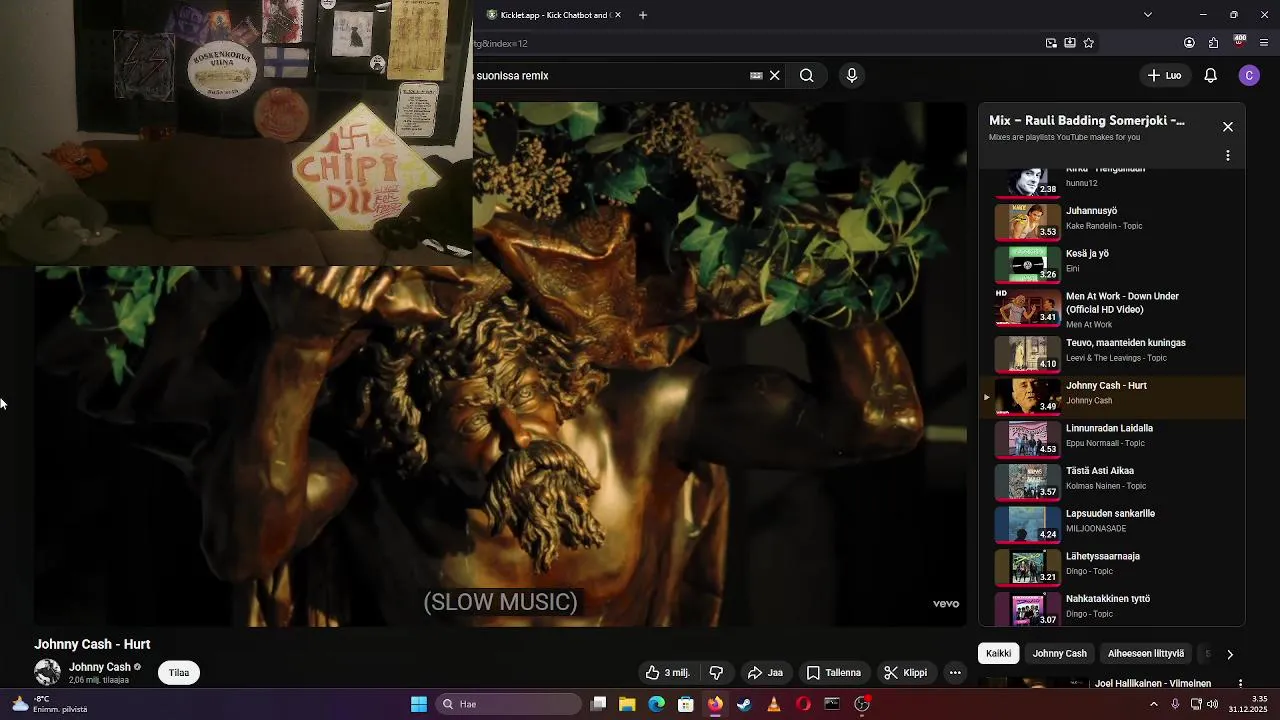1280x720 pixels.
Task: Select the Kaikki filter chip
Action: 998,654
